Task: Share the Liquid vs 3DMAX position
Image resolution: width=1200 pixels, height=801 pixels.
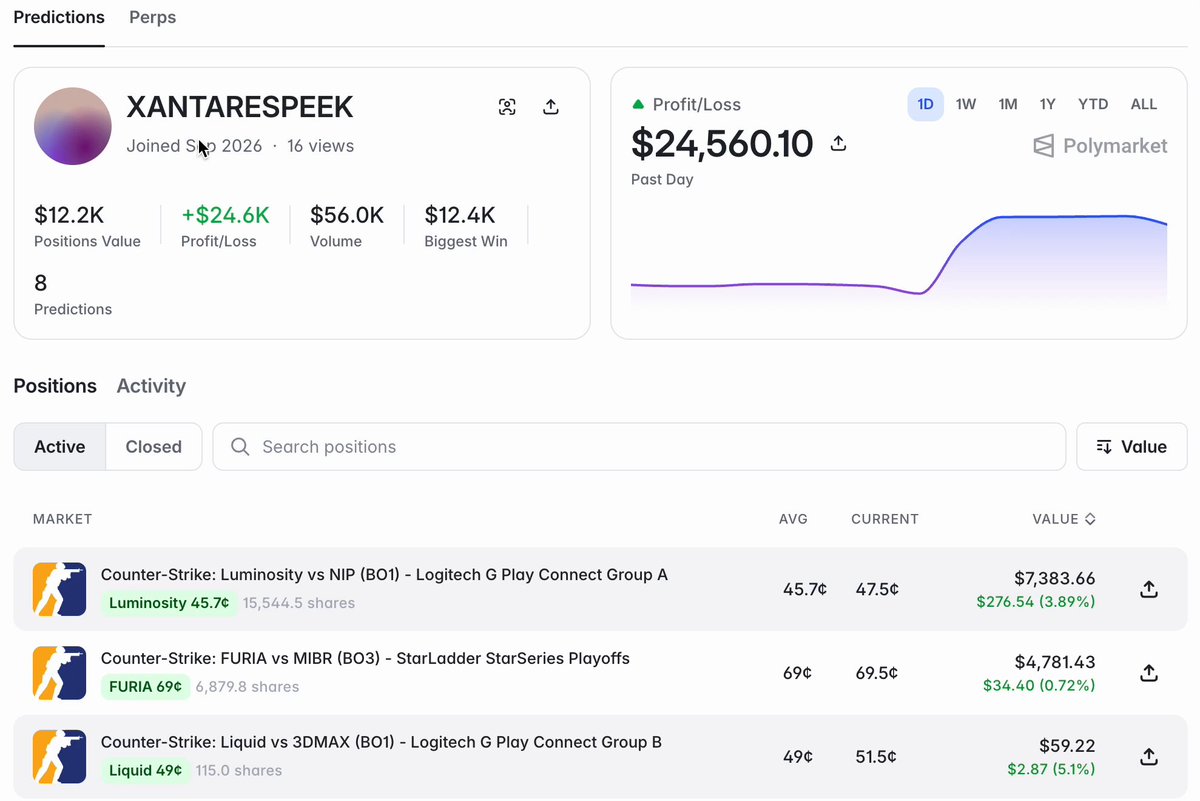Action: (x=1149, y=756)
